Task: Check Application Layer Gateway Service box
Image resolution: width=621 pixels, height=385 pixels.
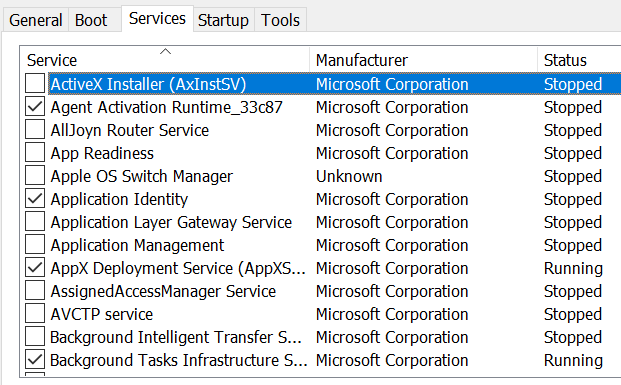Action: click(35, 221)
